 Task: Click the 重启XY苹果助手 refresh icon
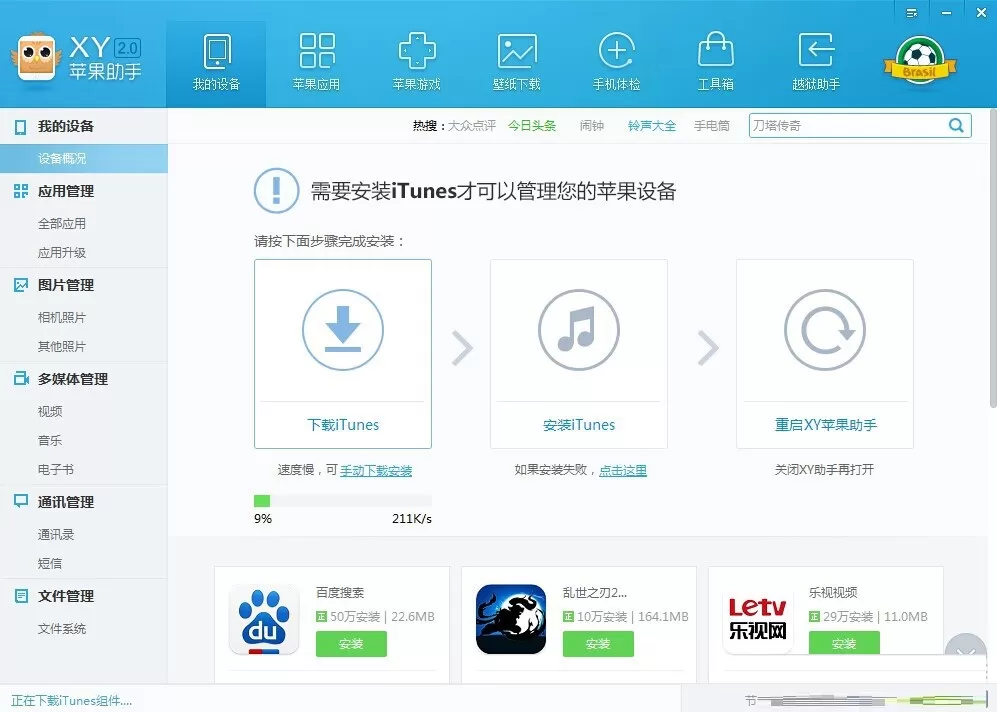pos(825,329)
